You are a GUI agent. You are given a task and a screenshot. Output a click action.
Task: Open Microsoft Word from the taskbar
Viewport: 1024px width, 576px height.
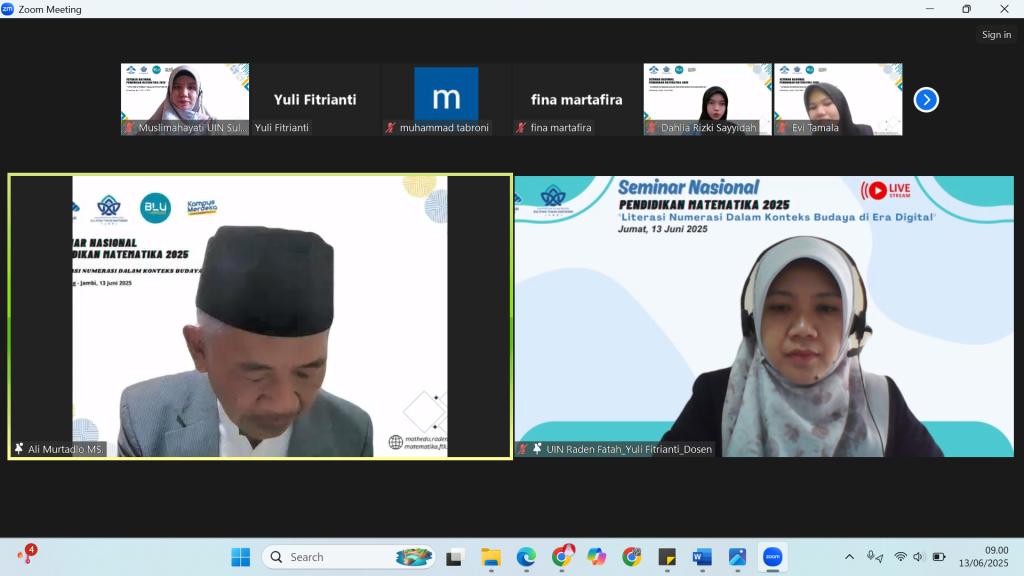click(x=701, y=557)
